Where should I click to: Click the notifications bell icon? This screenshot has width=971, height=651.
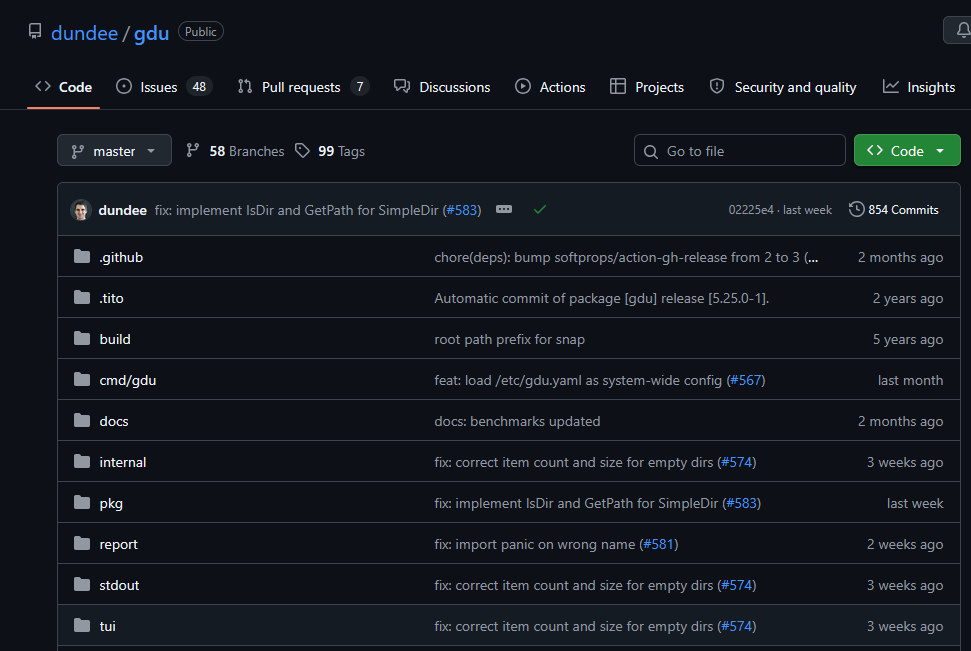click(962, 30)
